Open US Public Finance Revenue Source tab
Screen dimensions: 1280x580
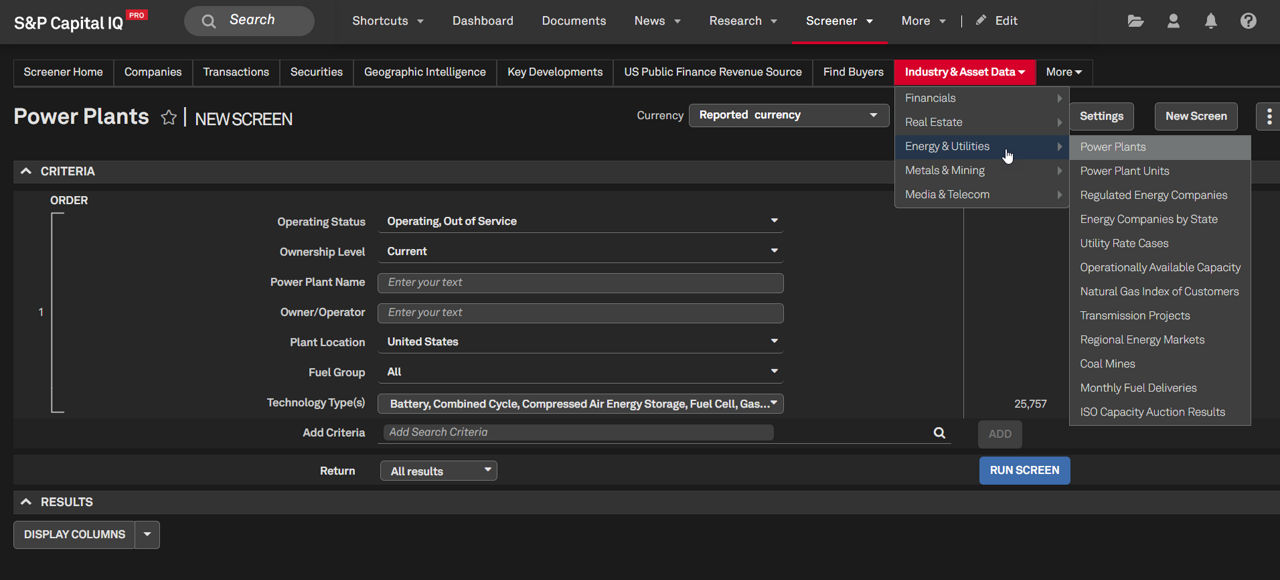click(x=713, y=72)
